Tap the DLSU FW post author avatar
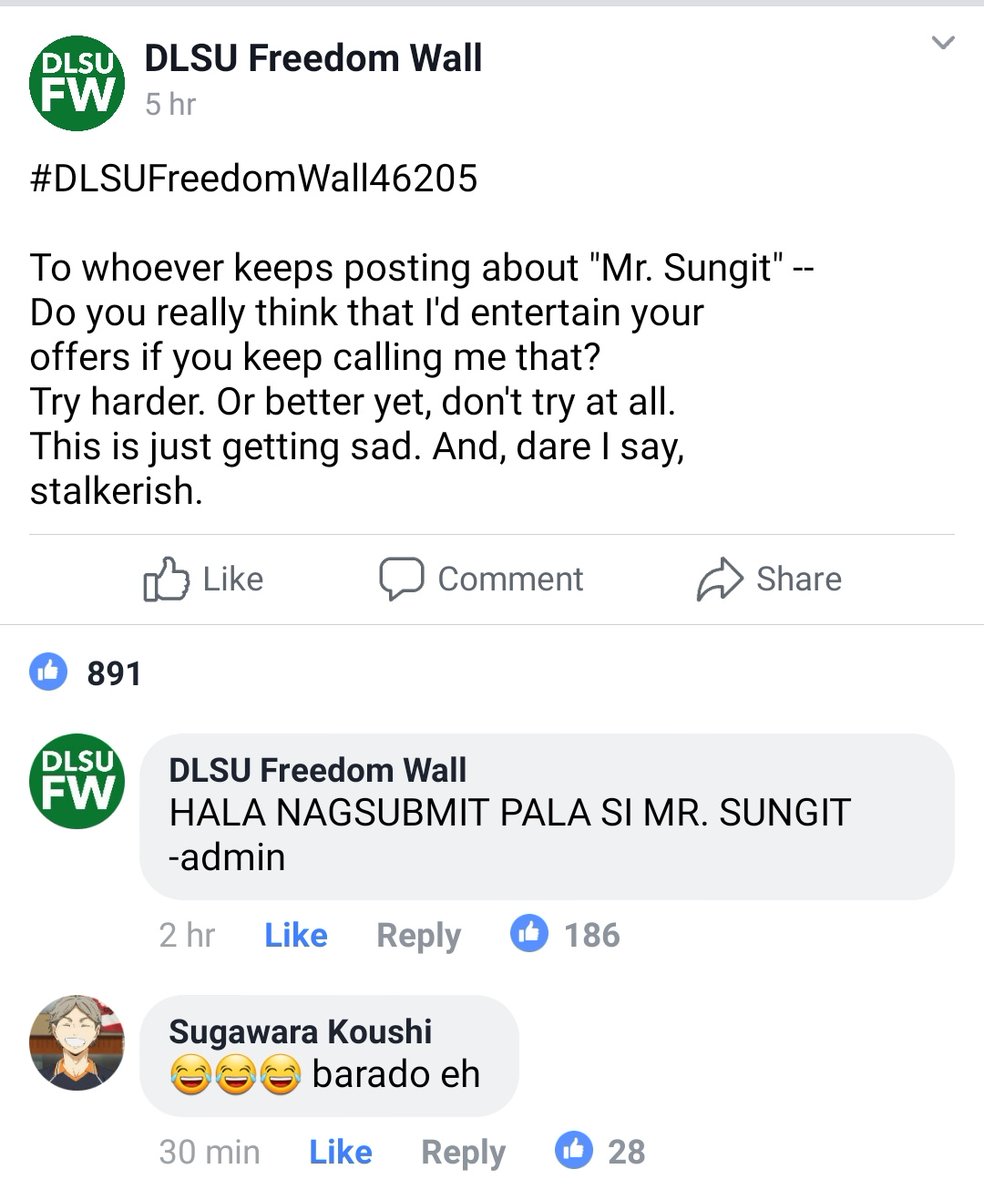 pyautogui.click(x=77, y=82)
